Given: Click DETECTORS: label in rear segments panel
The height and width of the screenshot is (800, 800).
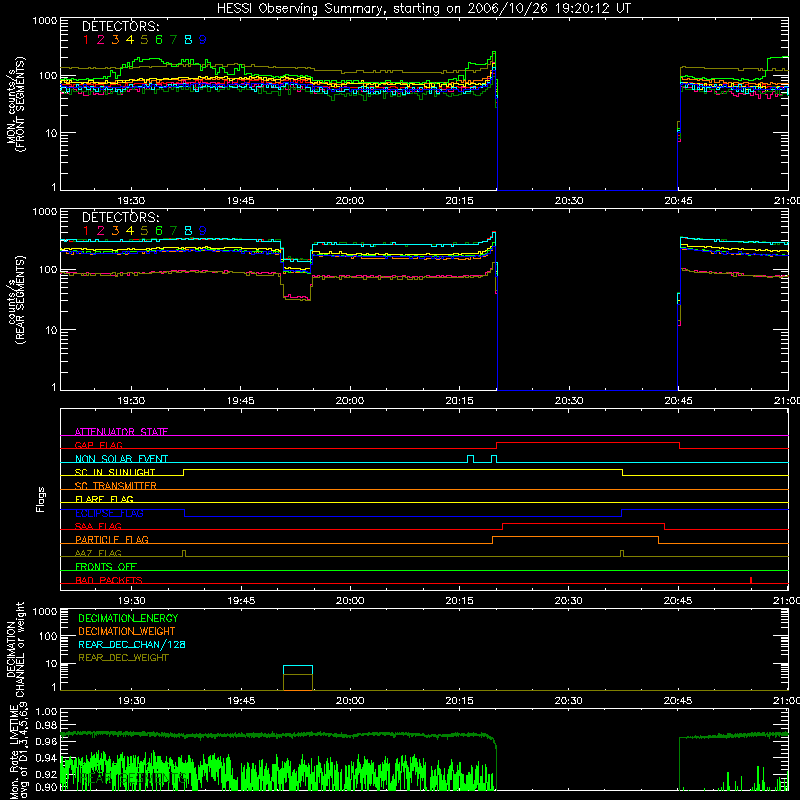Looking at the screenshot, I should [121, 217].
